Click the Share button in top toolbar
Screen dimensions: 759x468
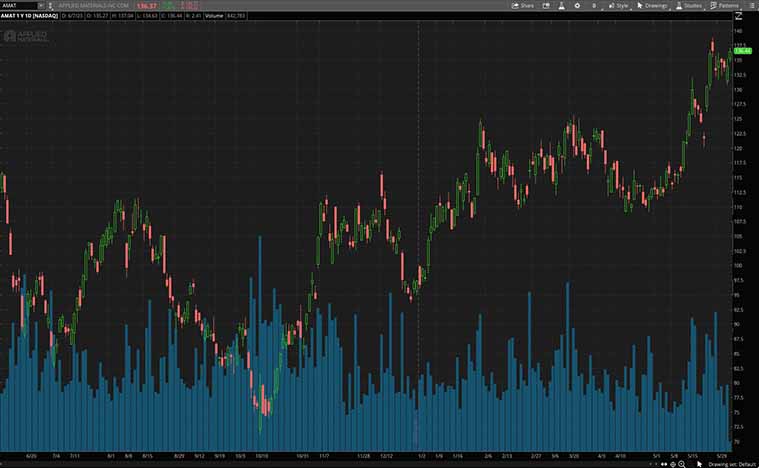click(x=523, y=5)
